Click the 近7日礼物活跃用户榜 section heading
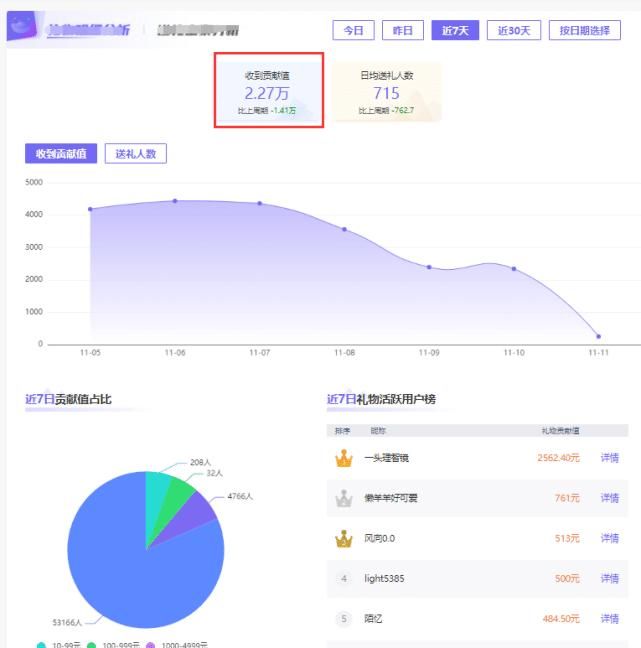This screenshot has width=641, height=648. point(381,399)
